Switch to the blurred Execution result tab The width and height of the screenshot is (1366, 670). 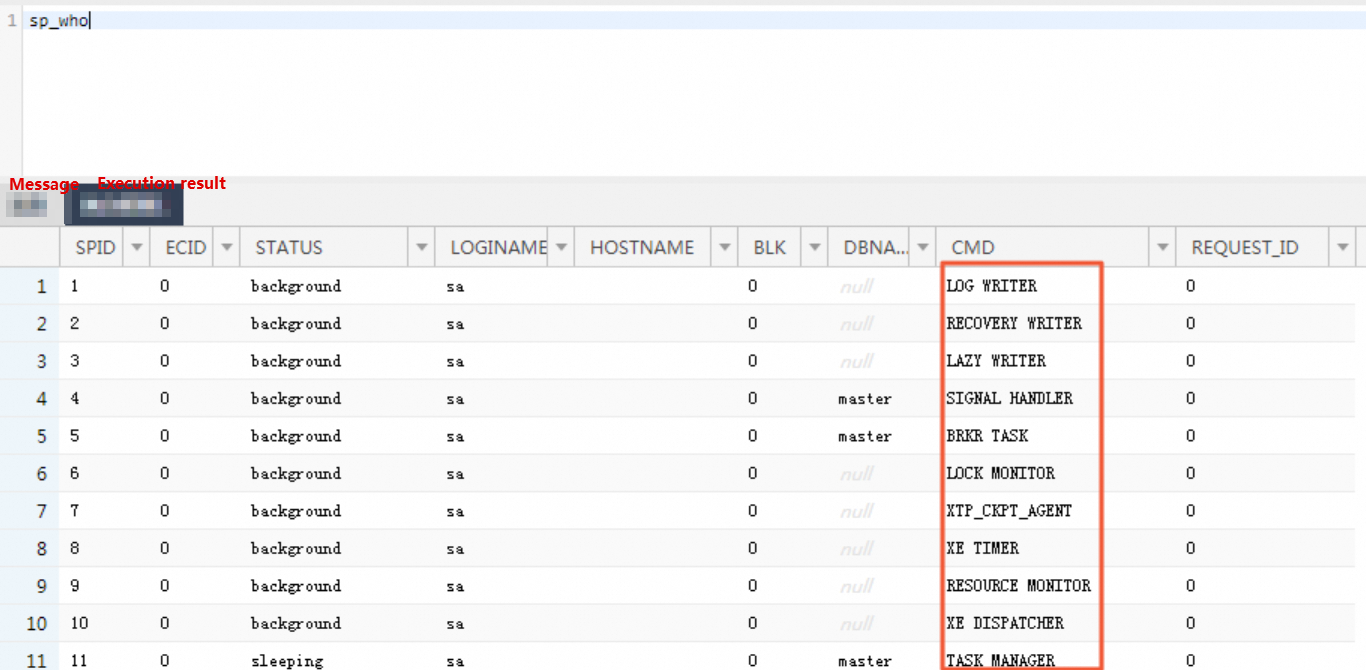[123, 205]
